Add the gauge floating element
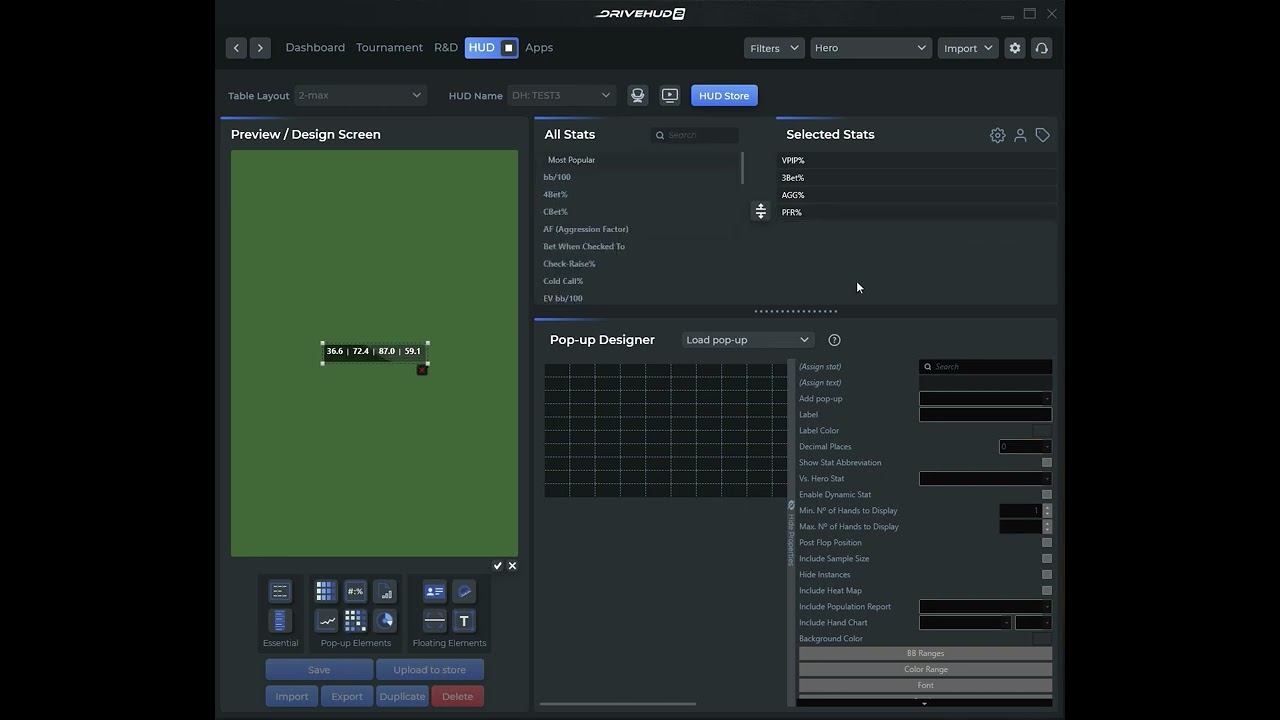Screen dimensions: 1280x720 click(x=464, y=591)
